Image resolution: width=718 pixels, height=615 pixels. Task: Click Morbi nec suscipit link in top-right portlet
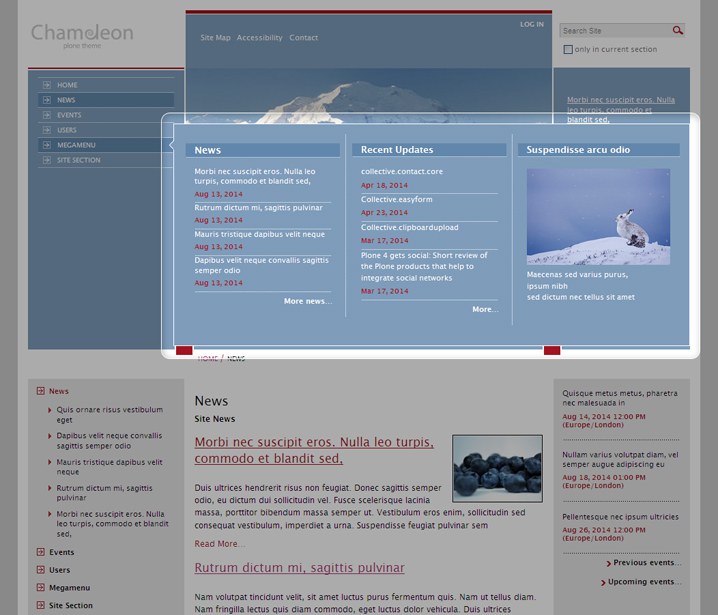tap(621, 109)
